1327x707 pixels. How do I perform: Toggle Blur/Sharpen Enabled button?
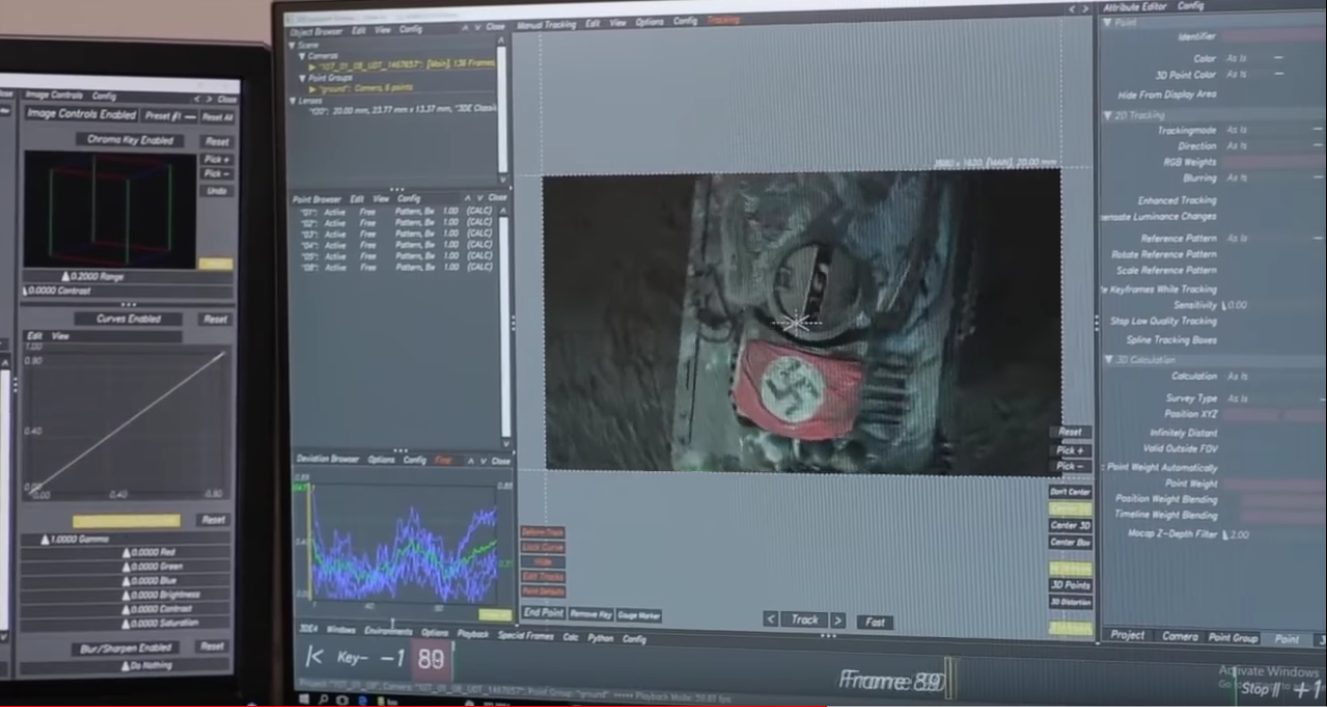(127, 648)
